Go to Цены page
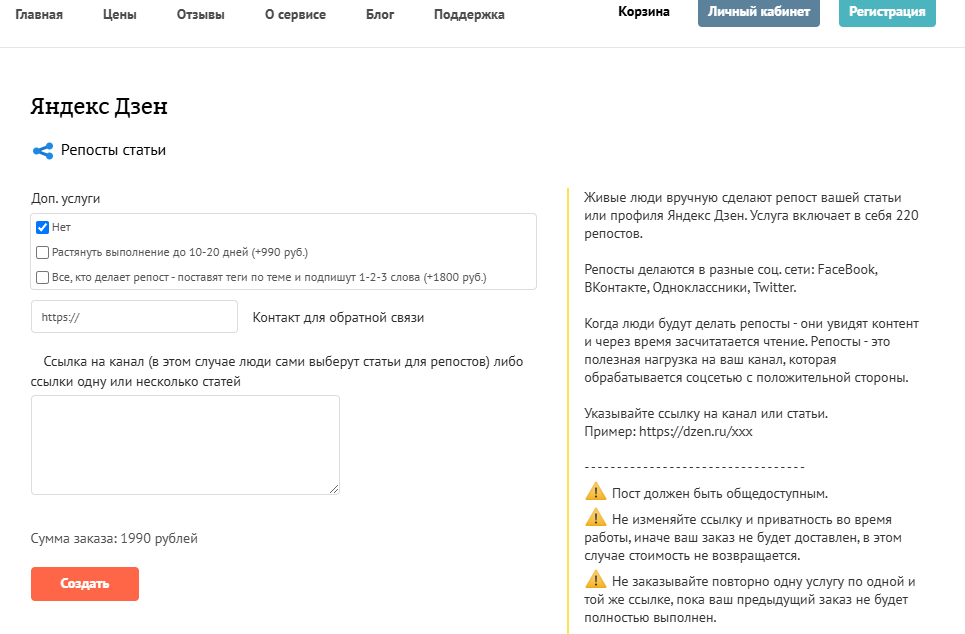 pos(119,15)
